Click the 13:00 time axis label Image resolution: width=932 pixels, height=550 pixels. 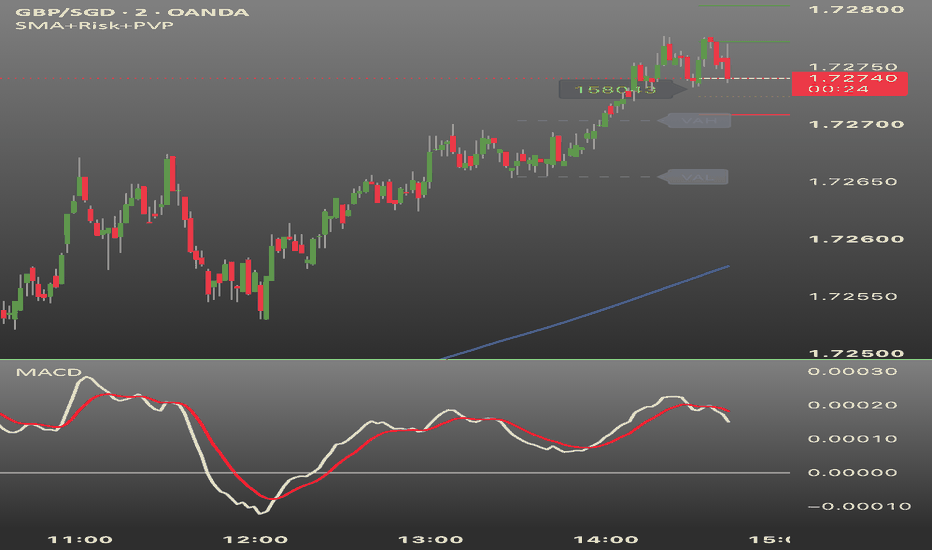click(430, 540)
